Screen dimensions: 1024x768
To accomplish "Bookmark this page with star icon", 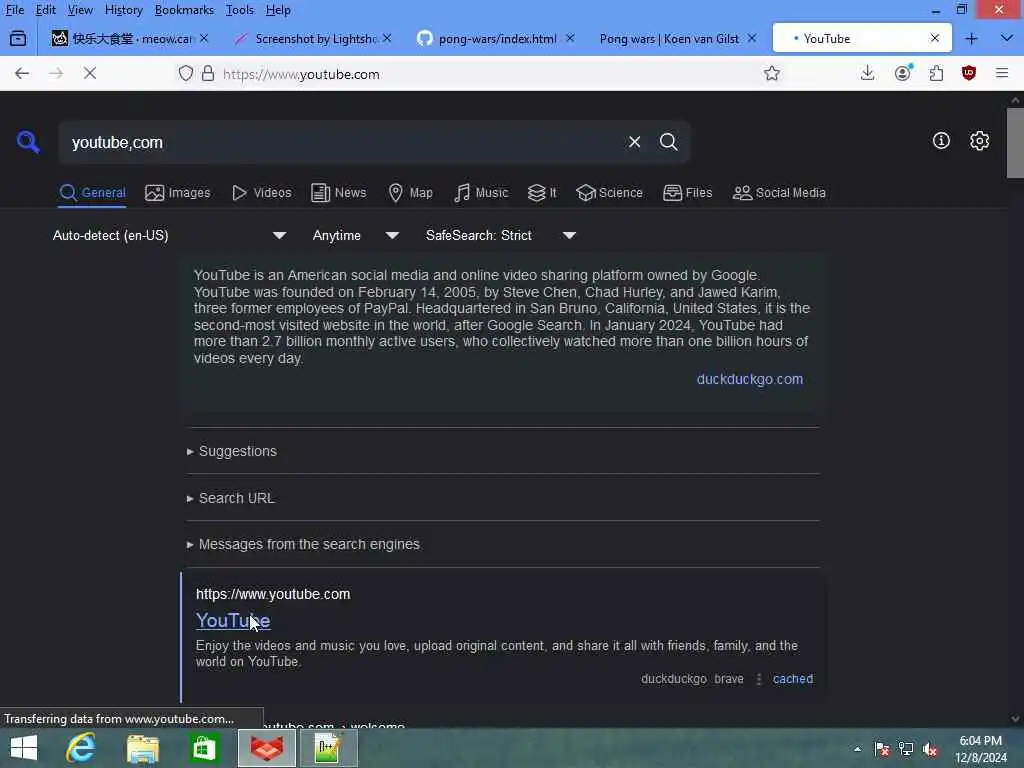I will (772, 74).
